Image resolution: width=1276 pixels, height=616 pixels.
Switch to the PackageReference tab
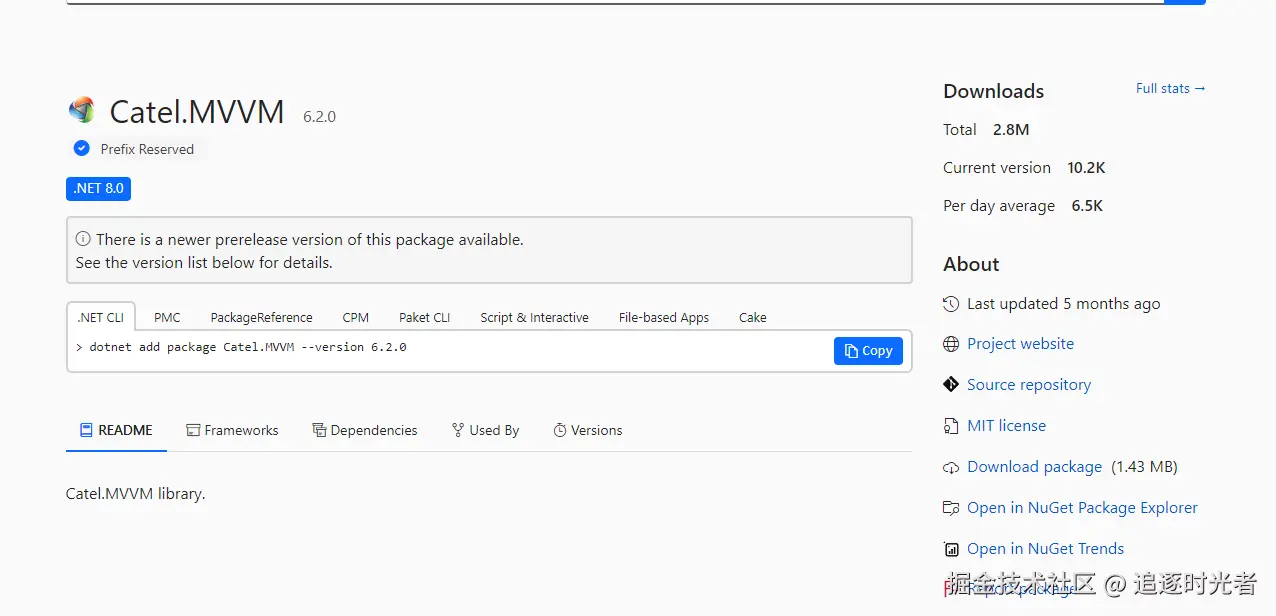pos(261,317)
